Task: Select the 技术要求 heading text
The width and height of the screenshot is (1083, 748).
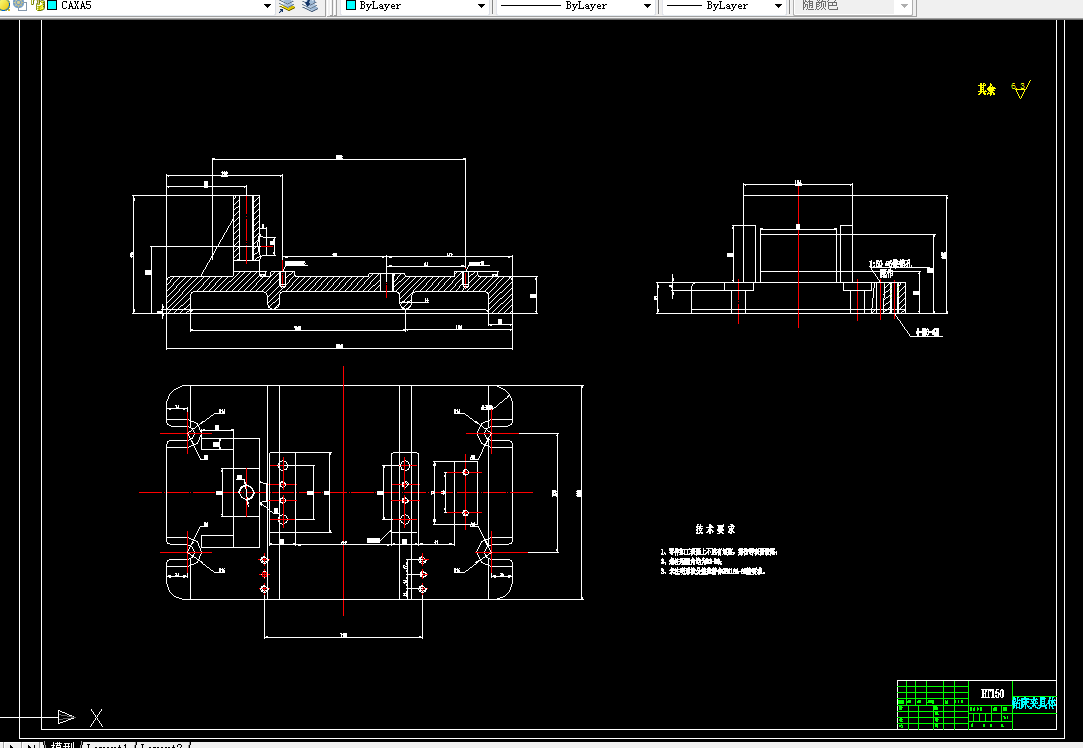Action: tap(716, 529)
